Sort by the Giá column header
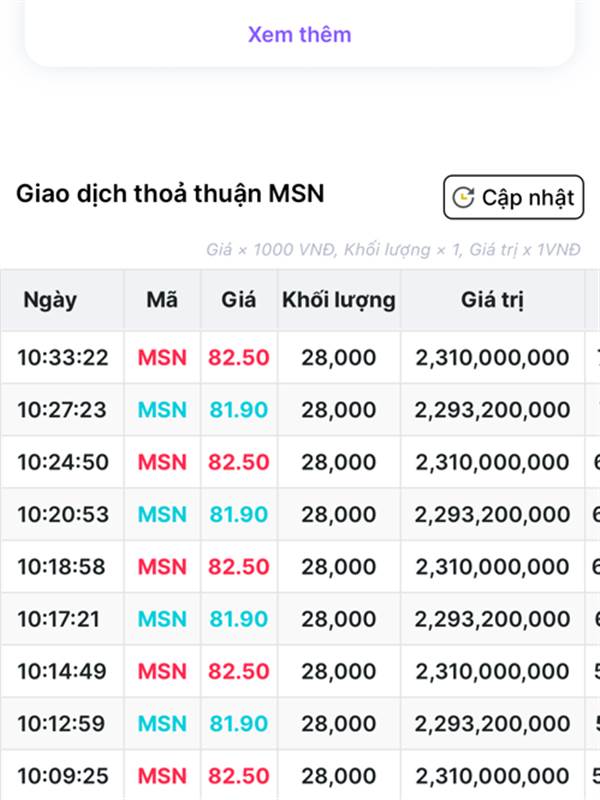Viewport: 600px width, 800px height. pyautogui.click(x=239, y=299)
